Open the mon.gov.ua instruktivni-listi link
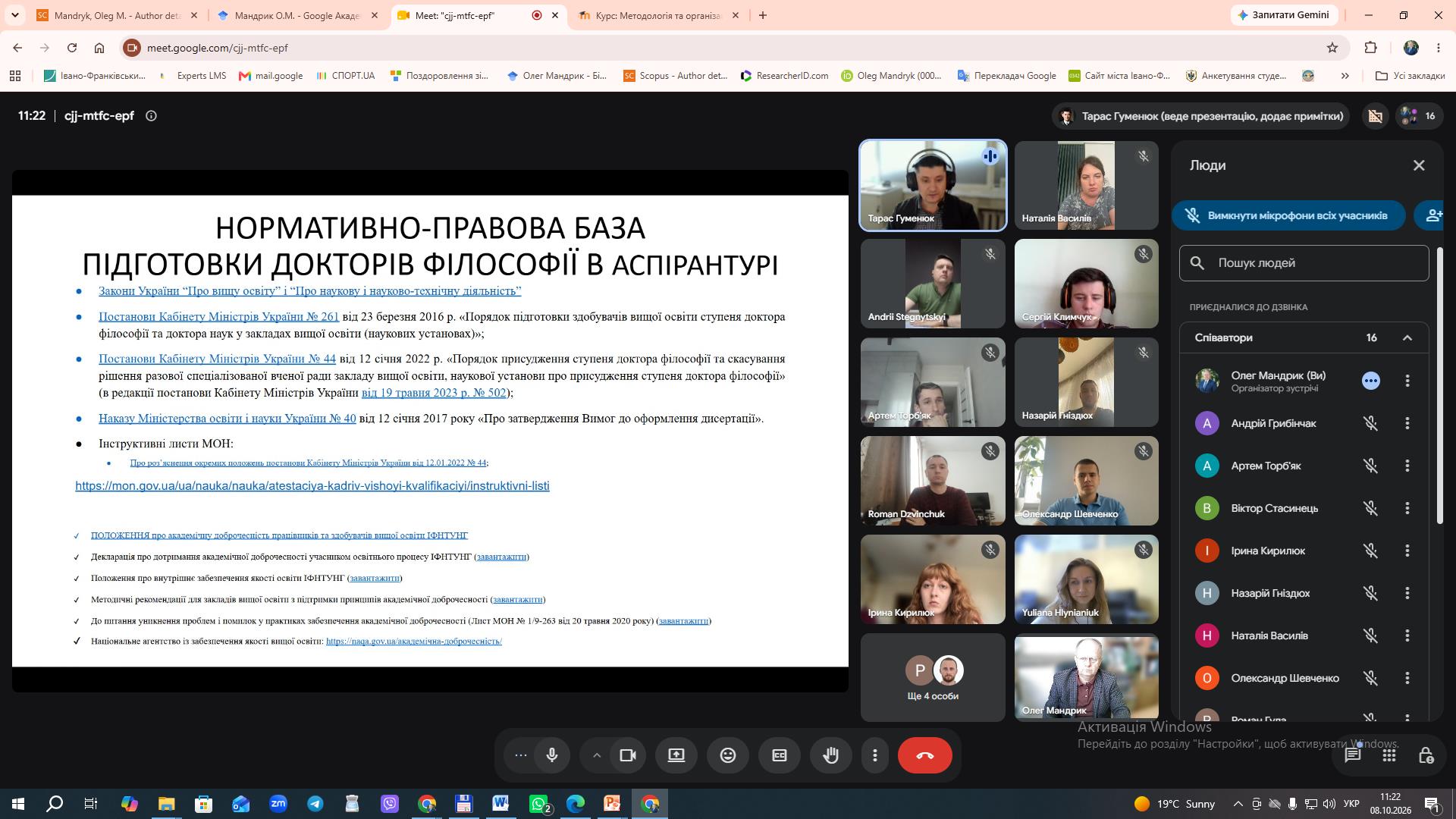The height and width of the screenshot is (819, 1456). pos(312,486)
